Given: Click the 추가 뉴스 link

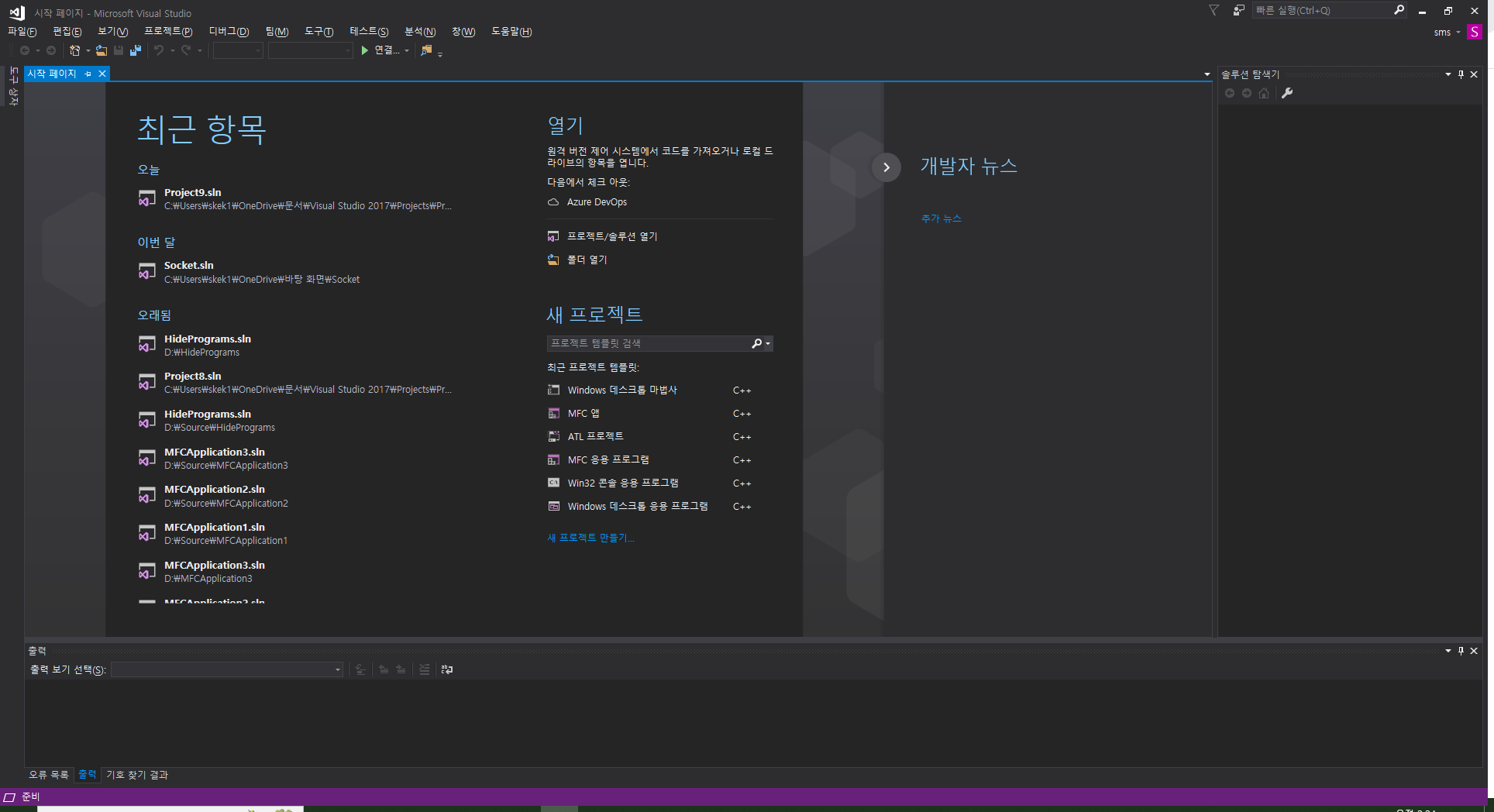Looking at the screenshot, I should (x=941, y=218).
